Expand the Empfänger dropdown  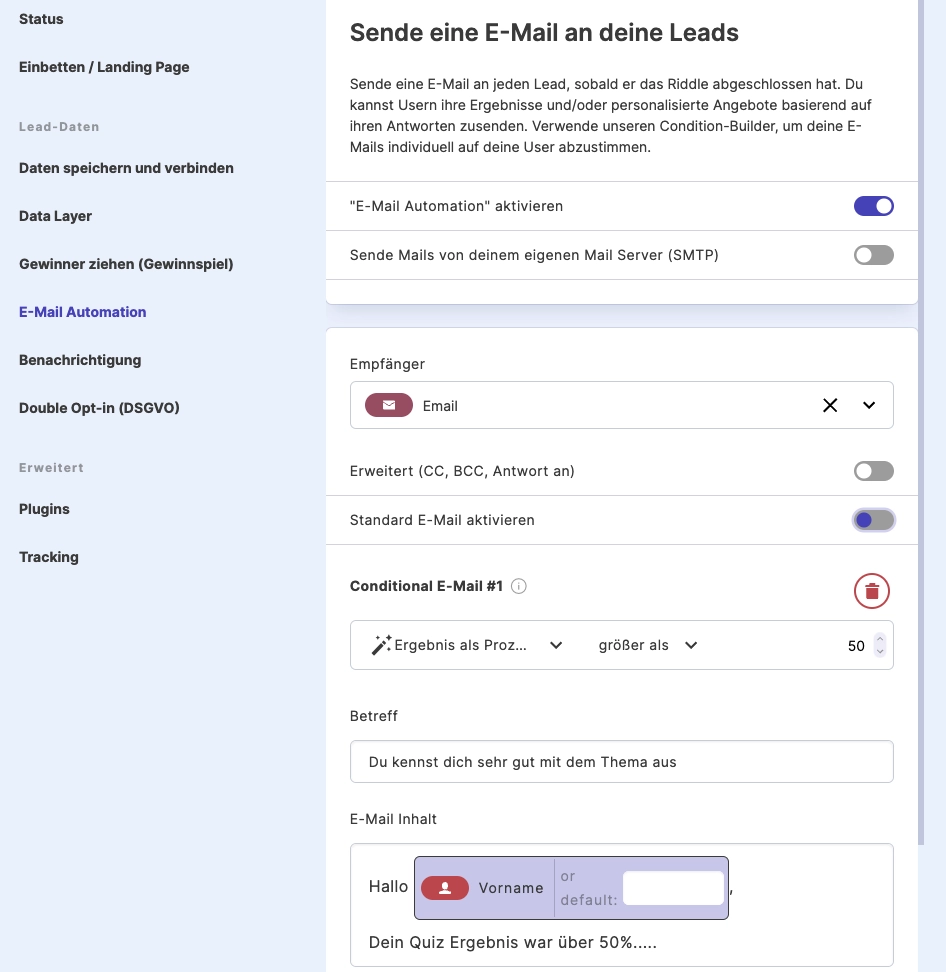tap(869, 405)
